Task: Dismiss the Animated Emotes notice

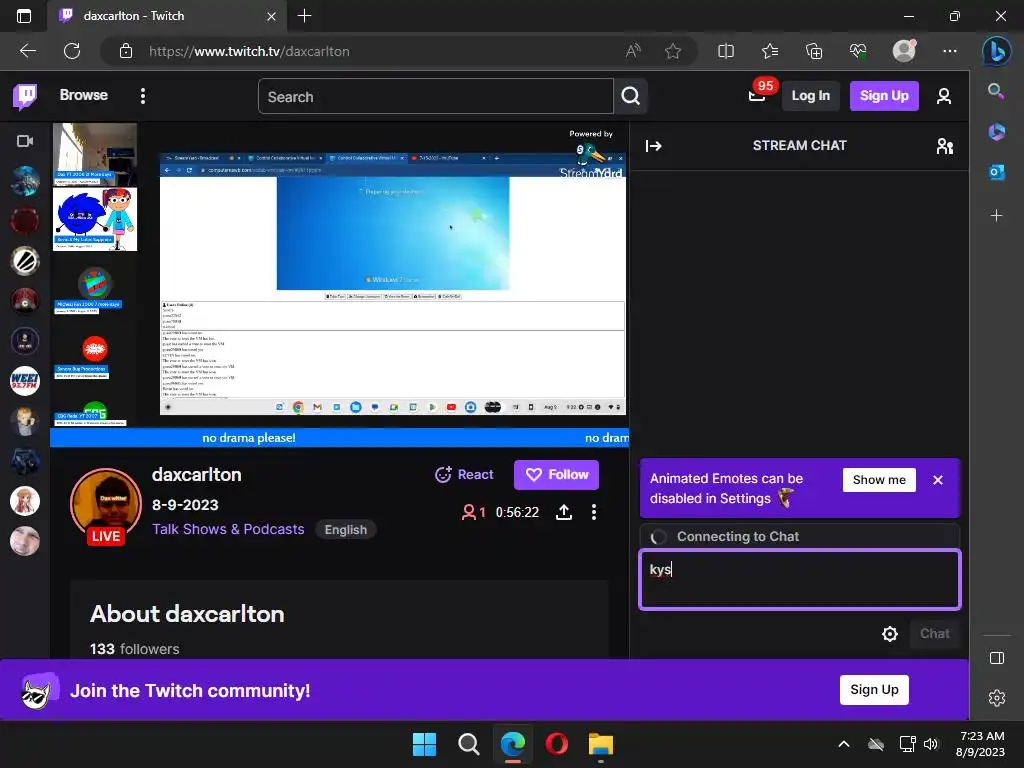Action: click(x=938, y=480)
